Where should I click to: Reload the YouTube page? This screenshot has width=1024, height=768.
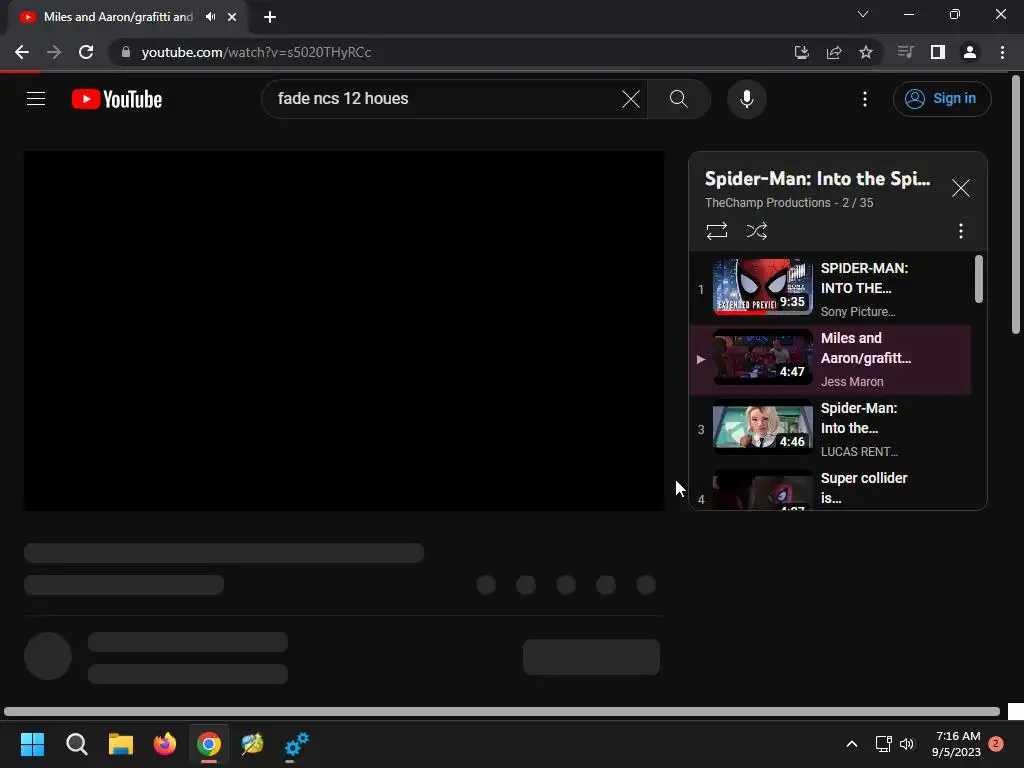pyautogui.click(x=86, y=52)
